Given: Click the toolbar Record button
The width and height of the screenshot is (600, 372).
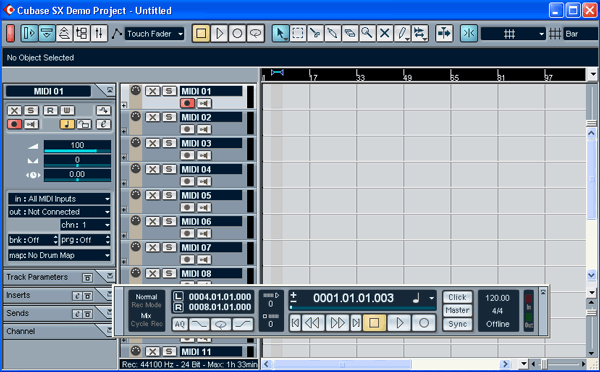Looking at the screenshot, I should (237, 34).
